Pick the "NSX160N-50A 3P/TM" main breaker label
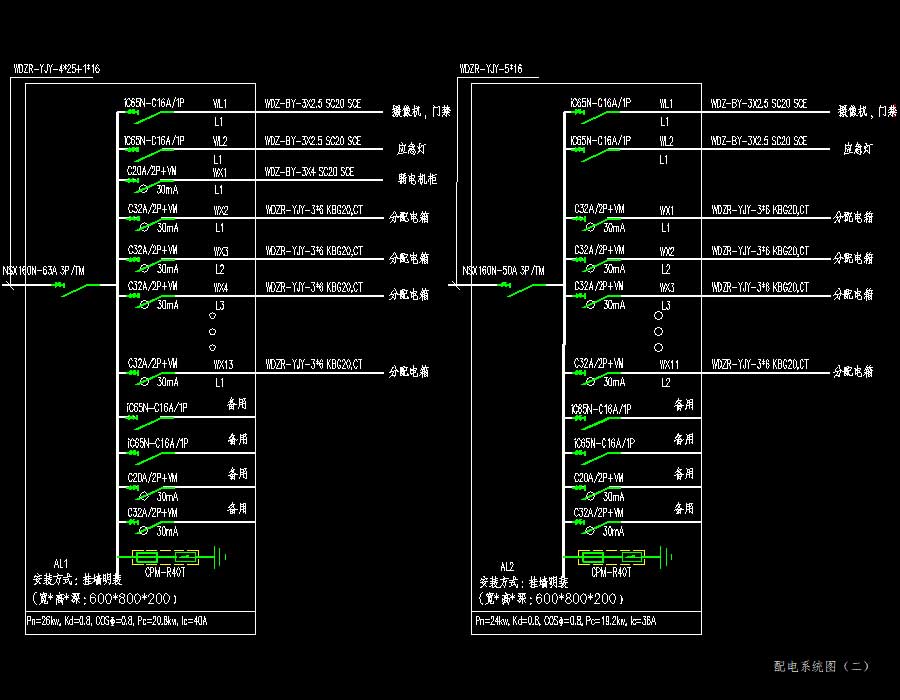The image size is (900, 700). pyautogui.click(x=503, y=271)
